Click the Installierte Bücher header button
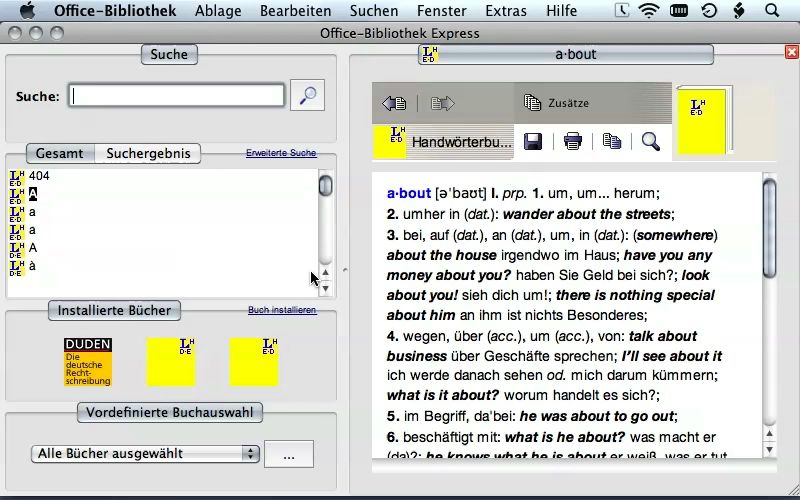800x500 pixels. point(114,310)
